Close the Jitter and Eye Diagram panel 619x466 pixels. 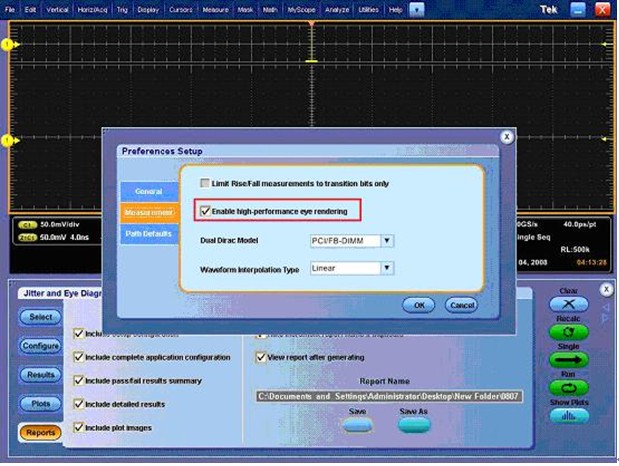click(x=605, y=289)
